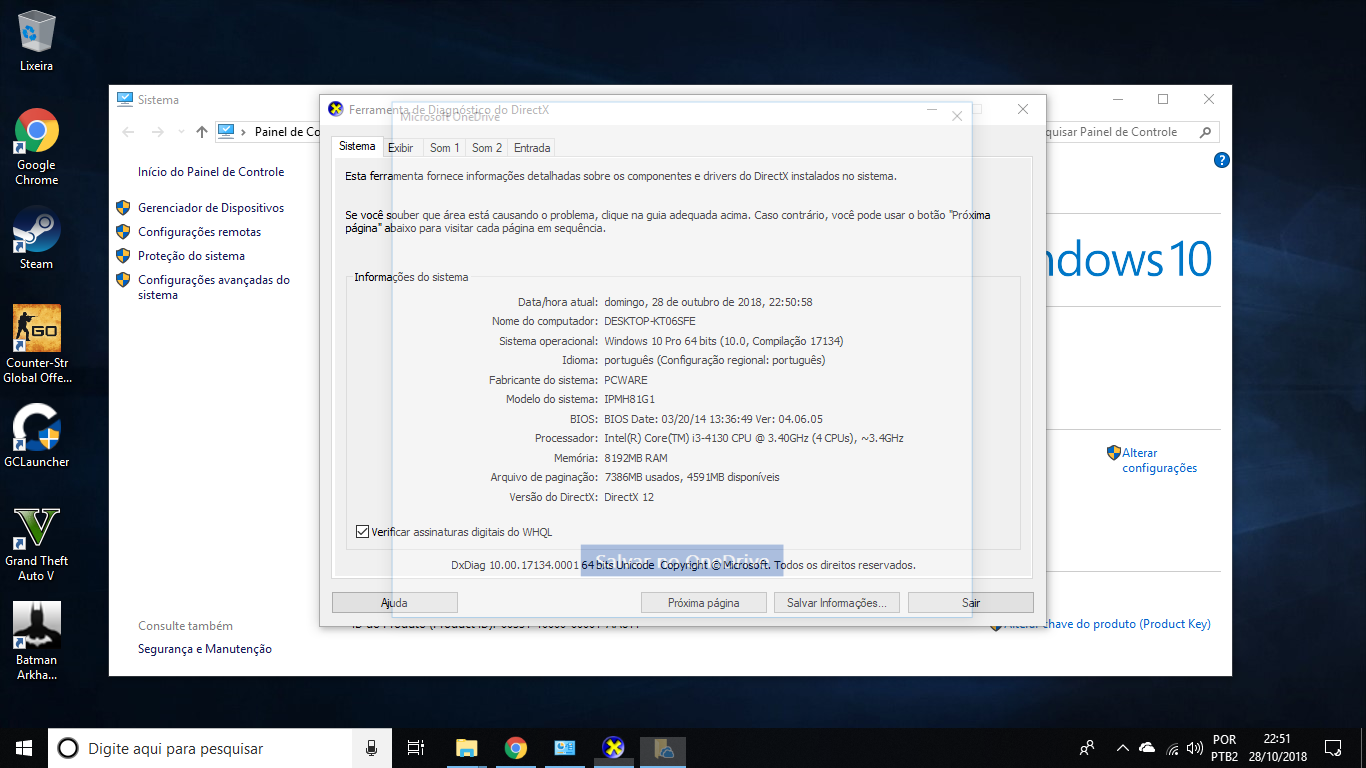The height and width of the screenshot is (768, 1366).
Task: Open the Windows Start menu
Action: pyautogui.click(x=24, y=748)
